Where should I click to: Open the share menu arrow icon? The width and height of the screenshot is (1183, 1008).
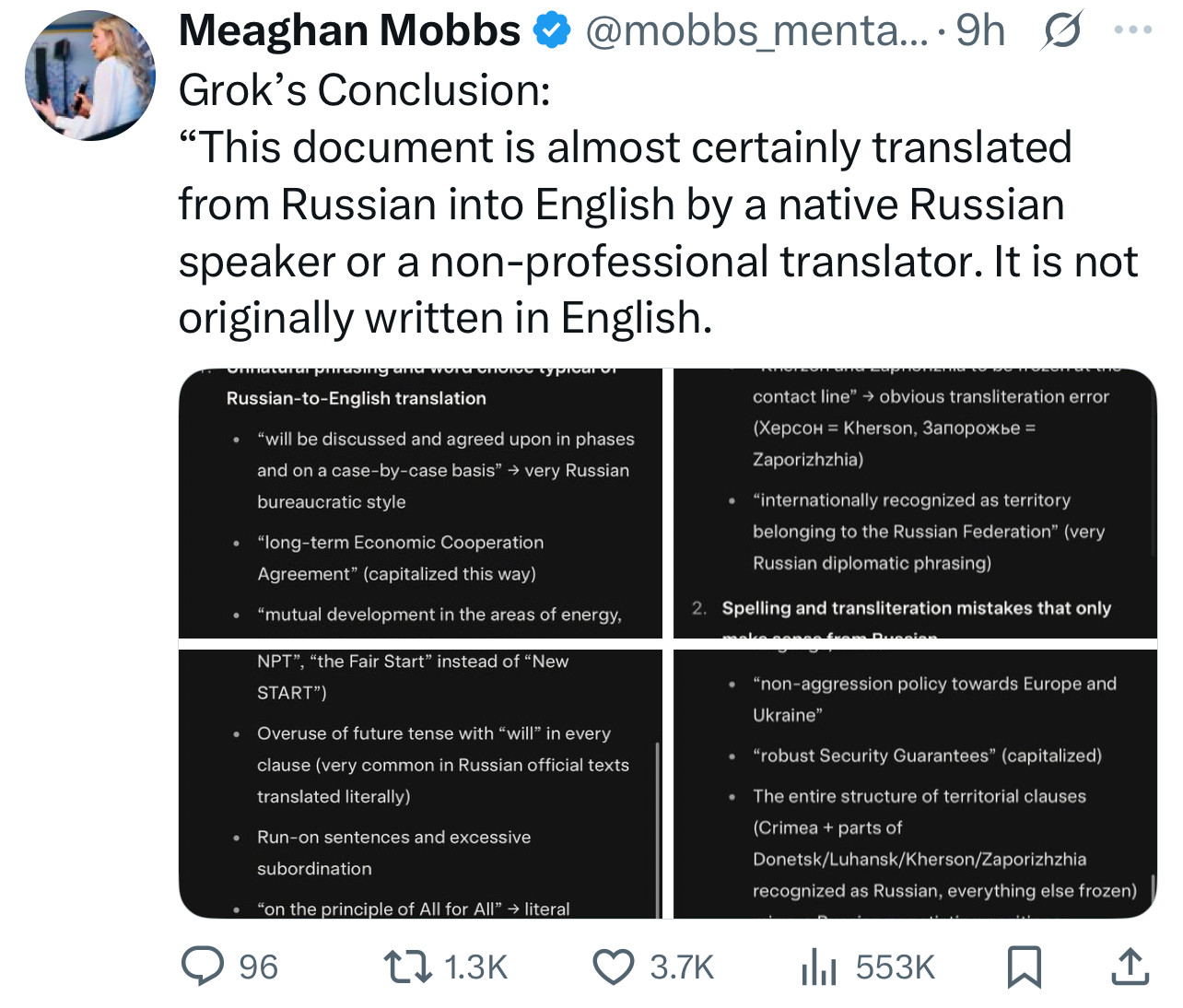click(1130, 967)
